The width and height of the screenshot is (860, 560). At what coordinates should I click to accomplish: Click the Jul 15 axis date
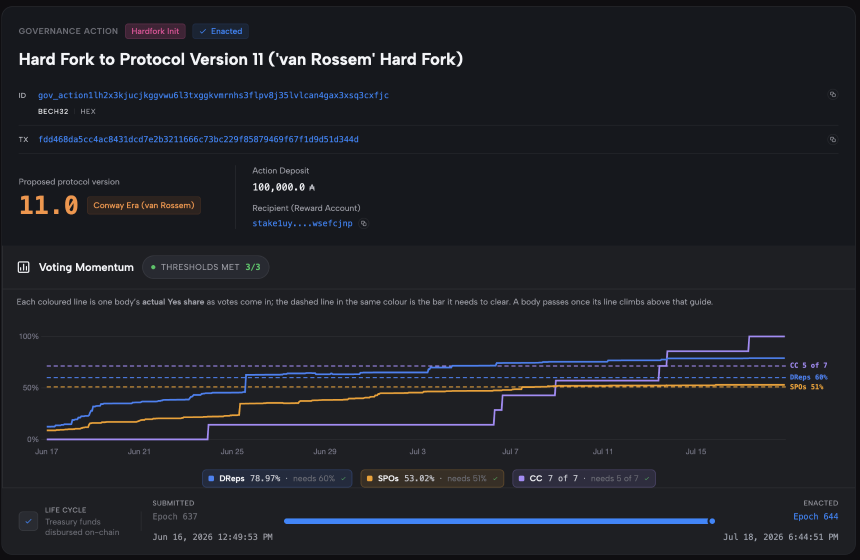click(695, 451)
